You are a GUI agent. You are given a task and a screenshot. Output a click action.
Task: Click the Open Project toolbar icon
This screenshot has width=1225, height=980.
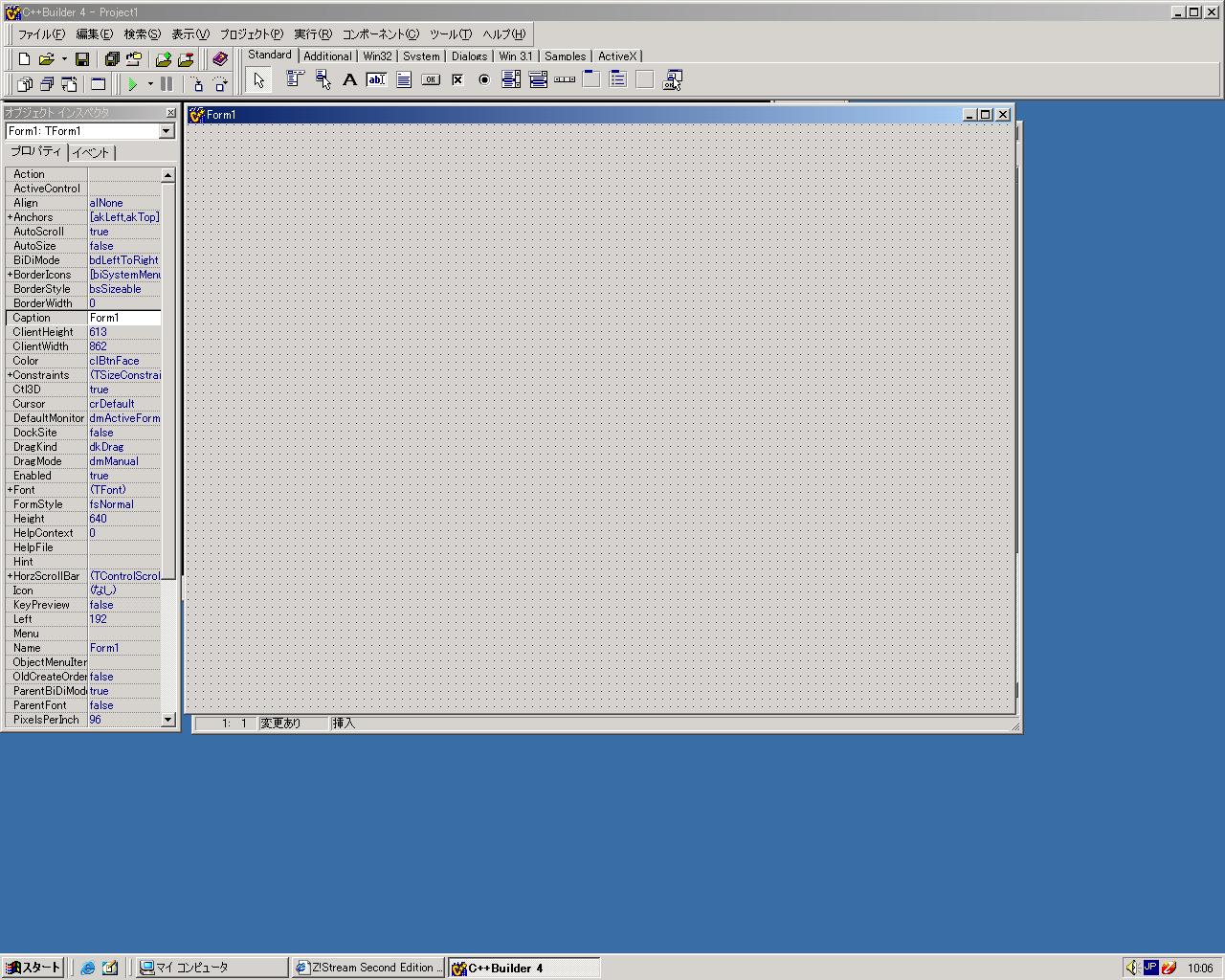click(x=134, y=58)
